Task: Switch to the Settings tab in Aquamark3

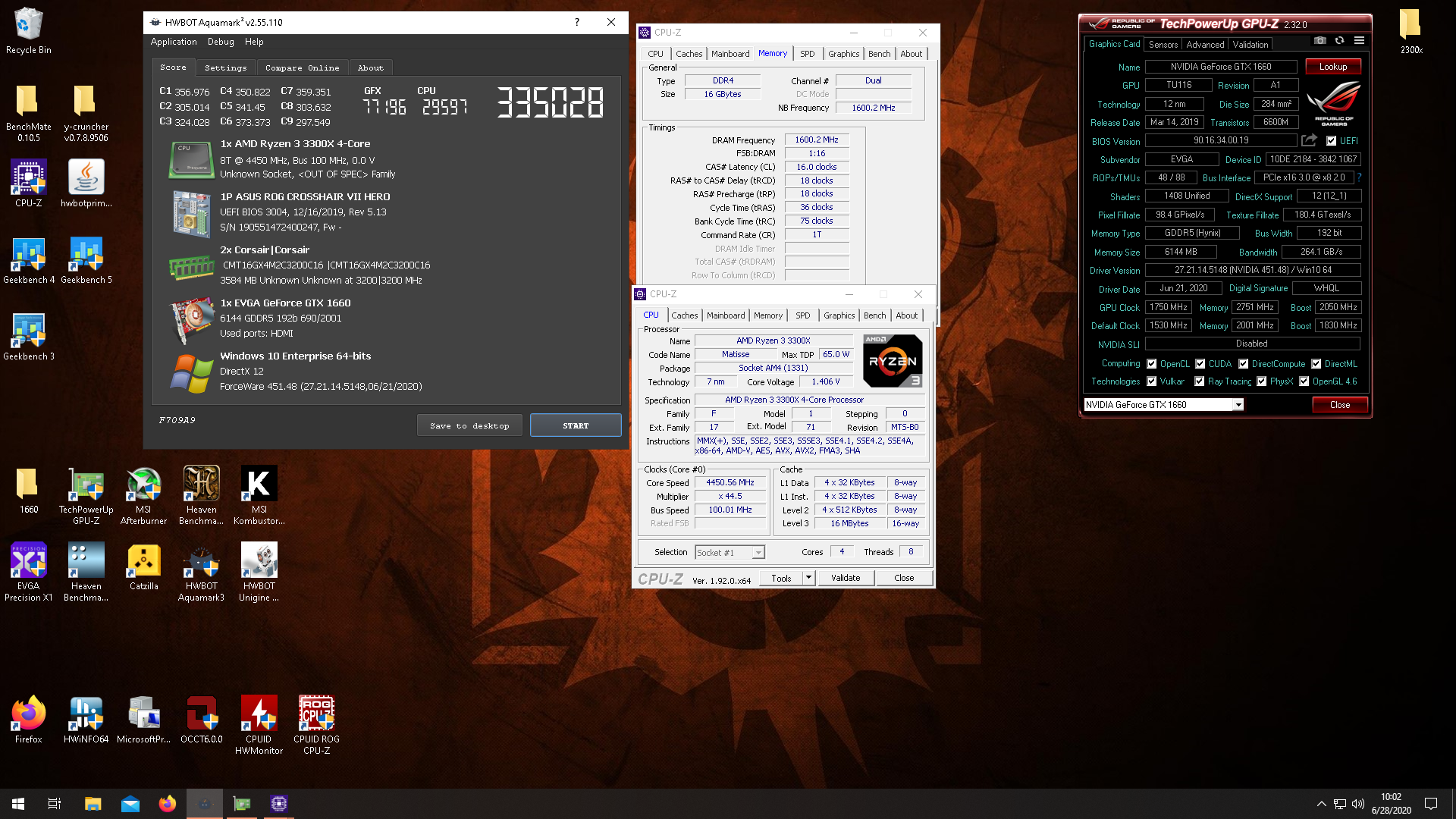Action: (x=225, y=67)
